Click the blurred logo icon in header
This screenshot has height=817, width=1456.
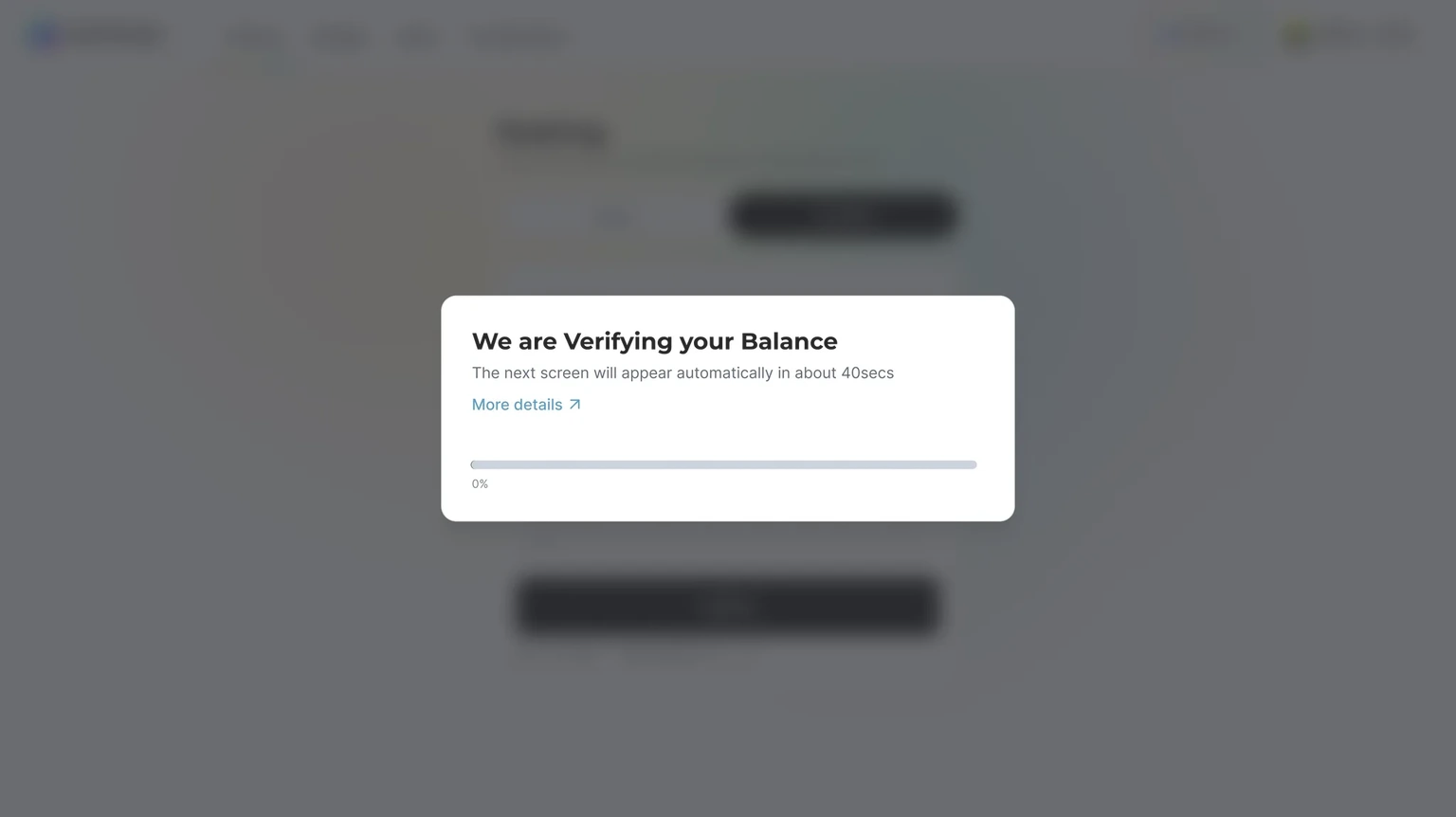pos(42,35)
